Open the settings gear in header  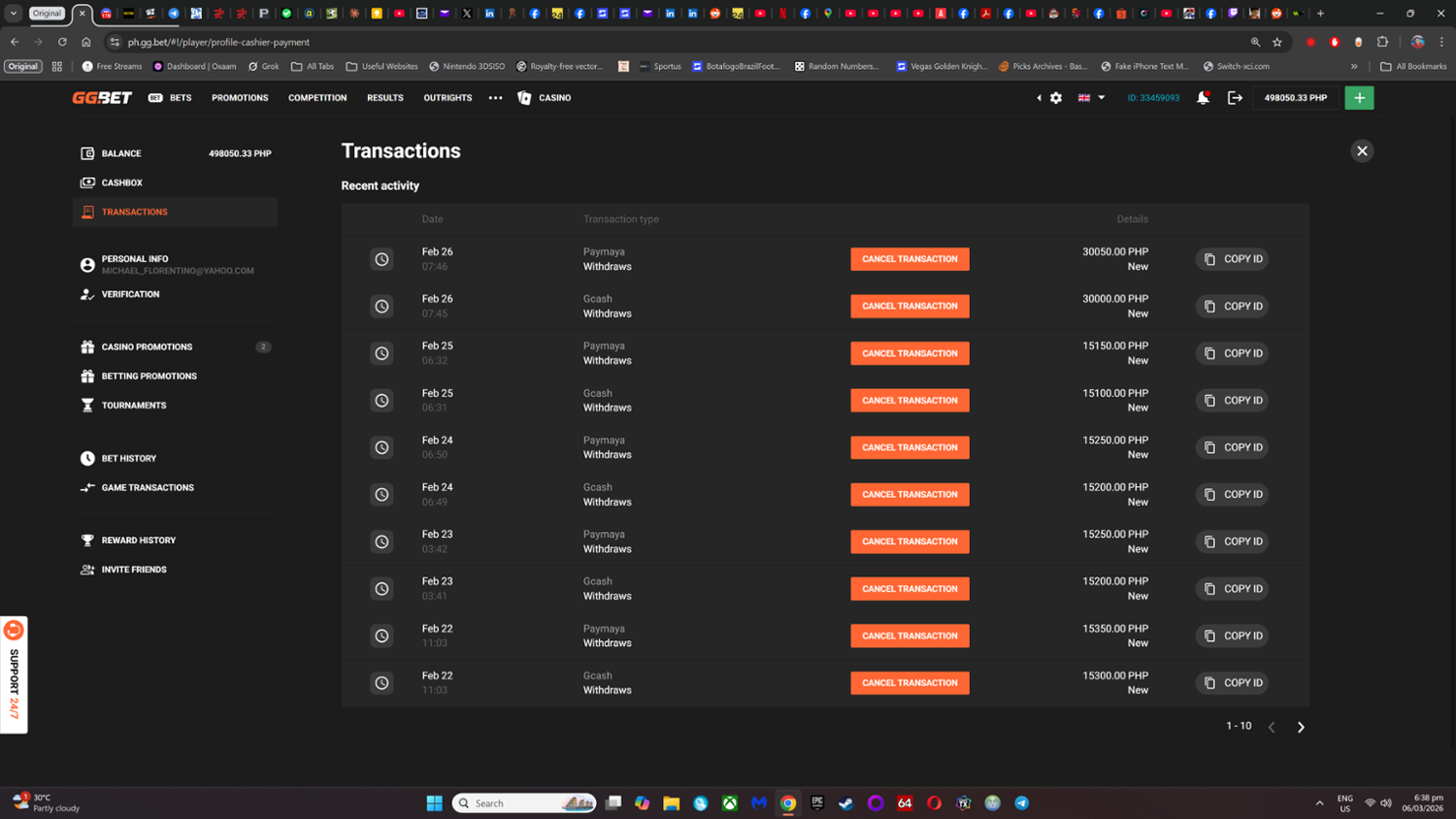click(x=1056, y=98)
